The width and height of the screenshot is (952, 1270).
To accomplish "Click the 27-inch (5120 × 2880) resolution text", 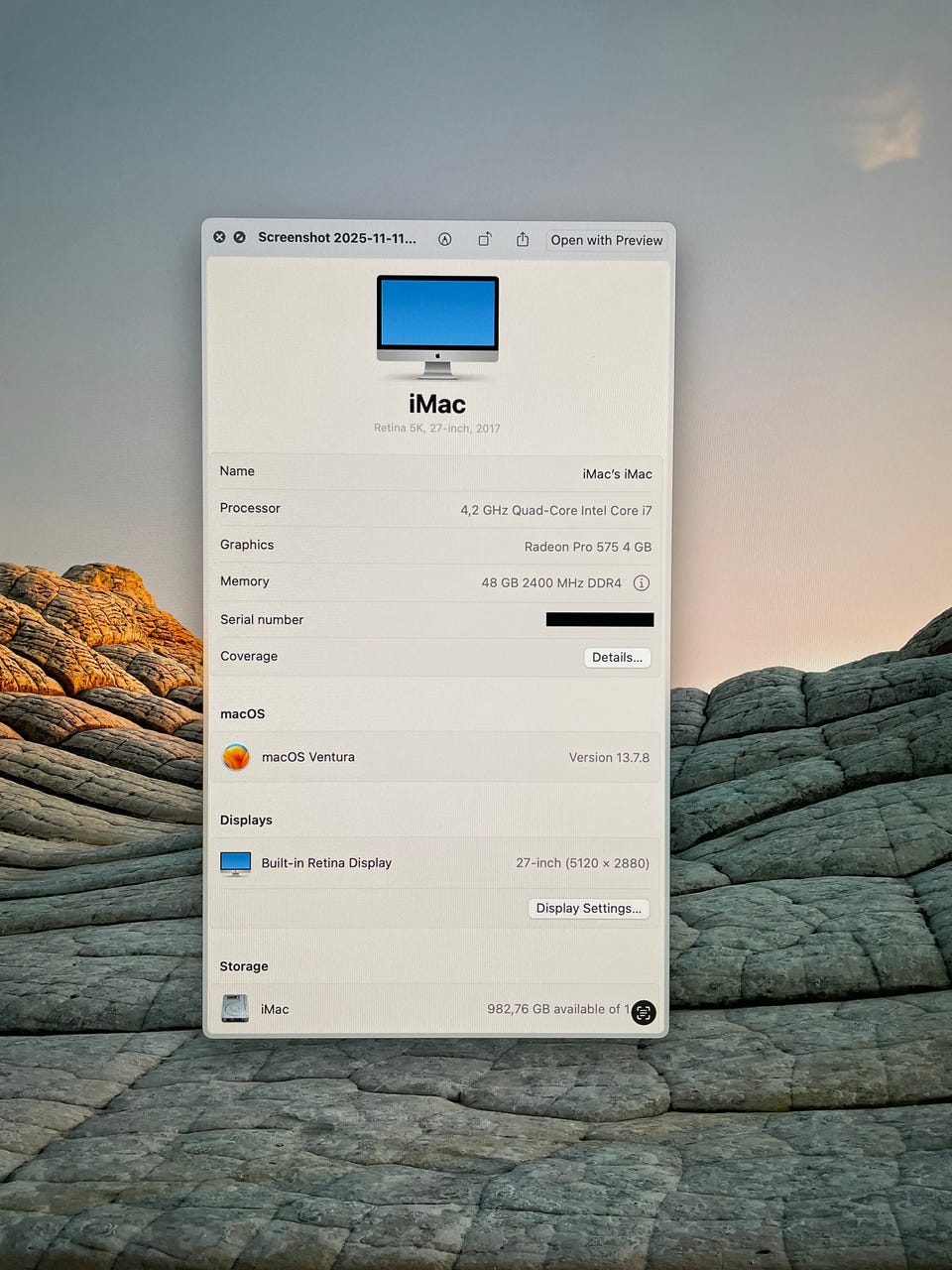I will 583,863.
